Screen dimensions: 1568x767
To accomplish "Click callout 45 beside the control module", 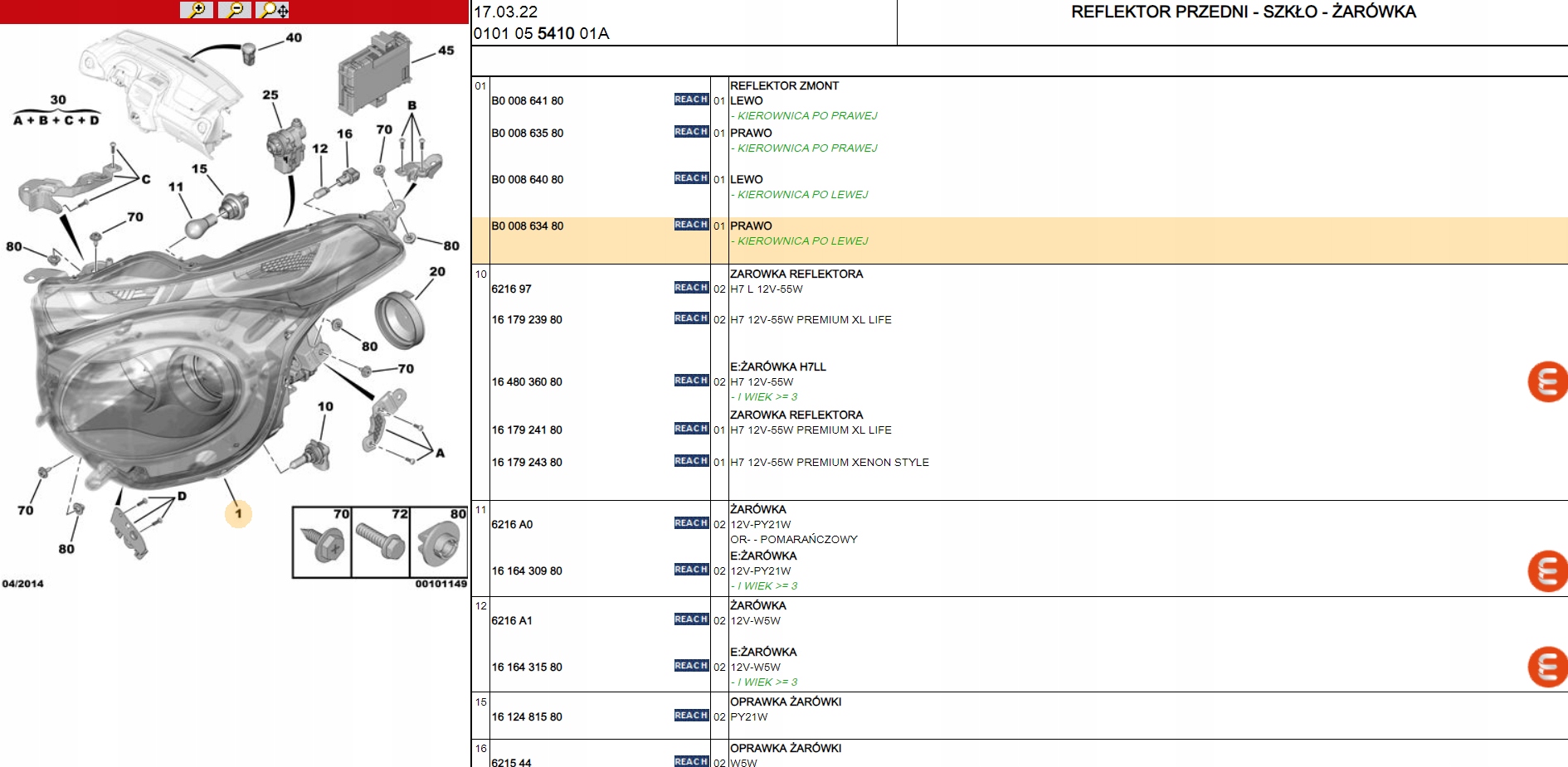I will pos(446,50).
